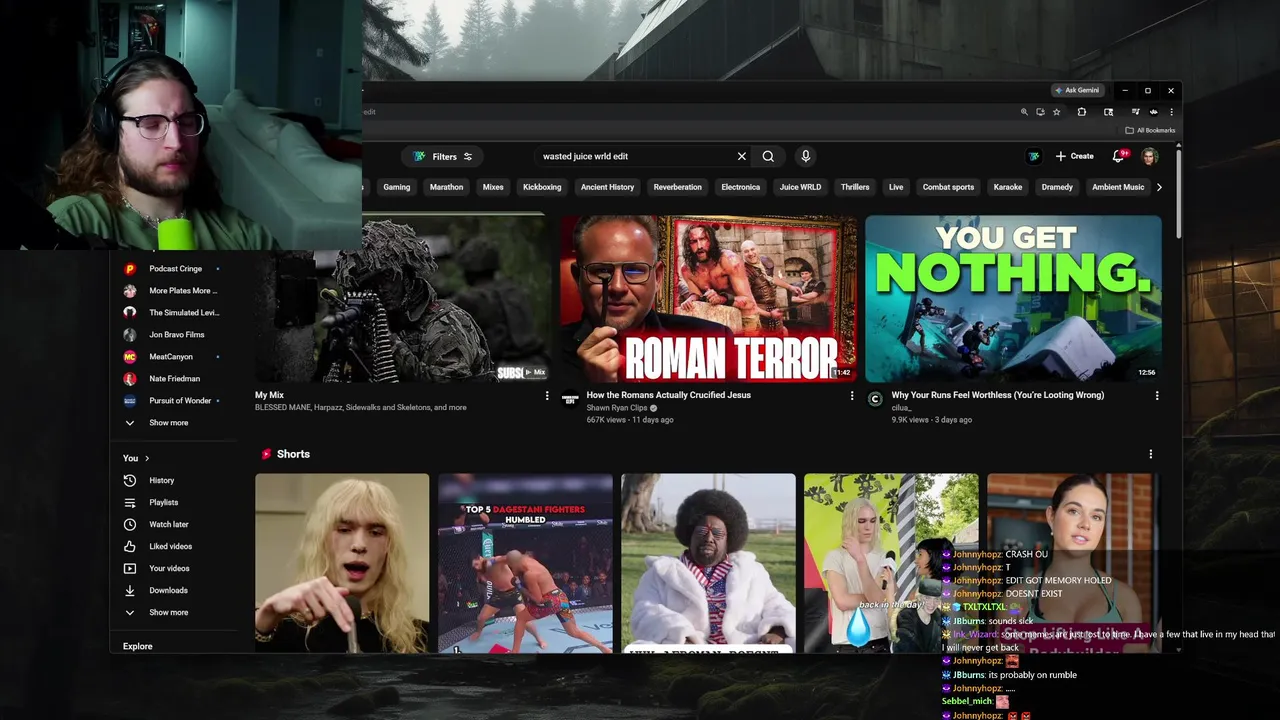Open options for Roman Terror video

(x=851, y=396)
